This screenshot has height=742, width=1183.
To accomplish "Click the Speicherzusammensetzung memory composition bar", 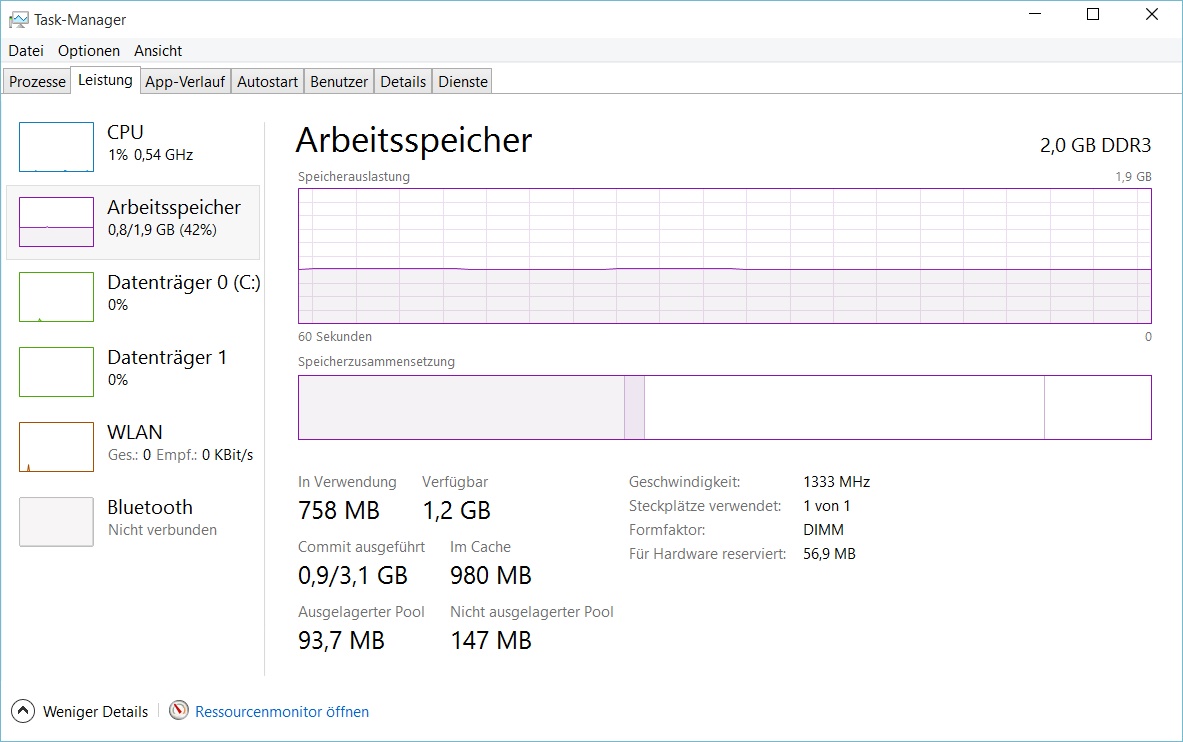I will [724, 407].
